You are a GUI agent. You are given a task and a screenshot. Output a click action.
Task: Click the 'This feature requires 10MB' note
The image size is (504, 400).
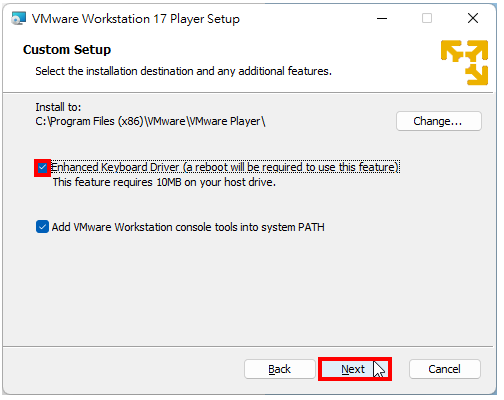[x=164, y=182]
